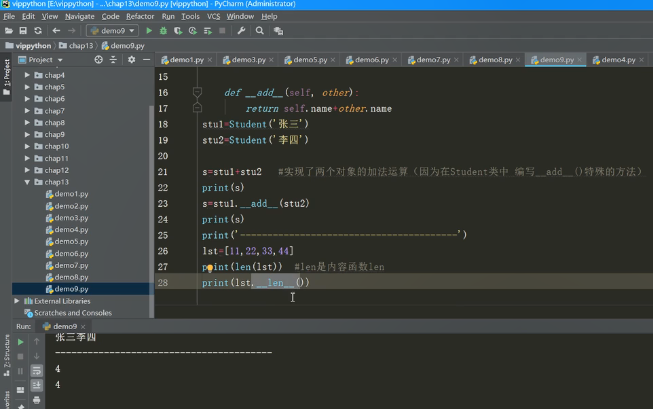This screenshot has height=409, width=653.
Task: Select demo6.py in project tree
Action: coord(71,254)
